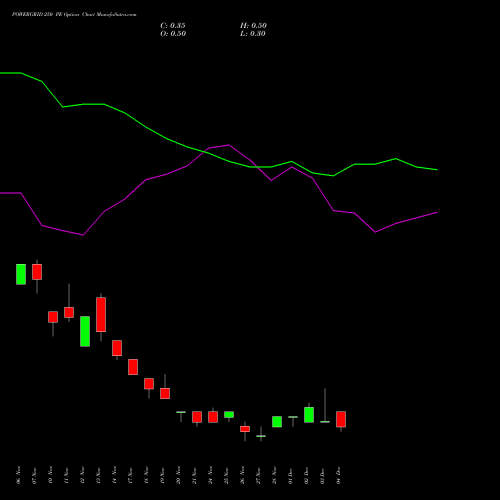
Task: Click the 03 Dec date label
Action: (322, 475)
